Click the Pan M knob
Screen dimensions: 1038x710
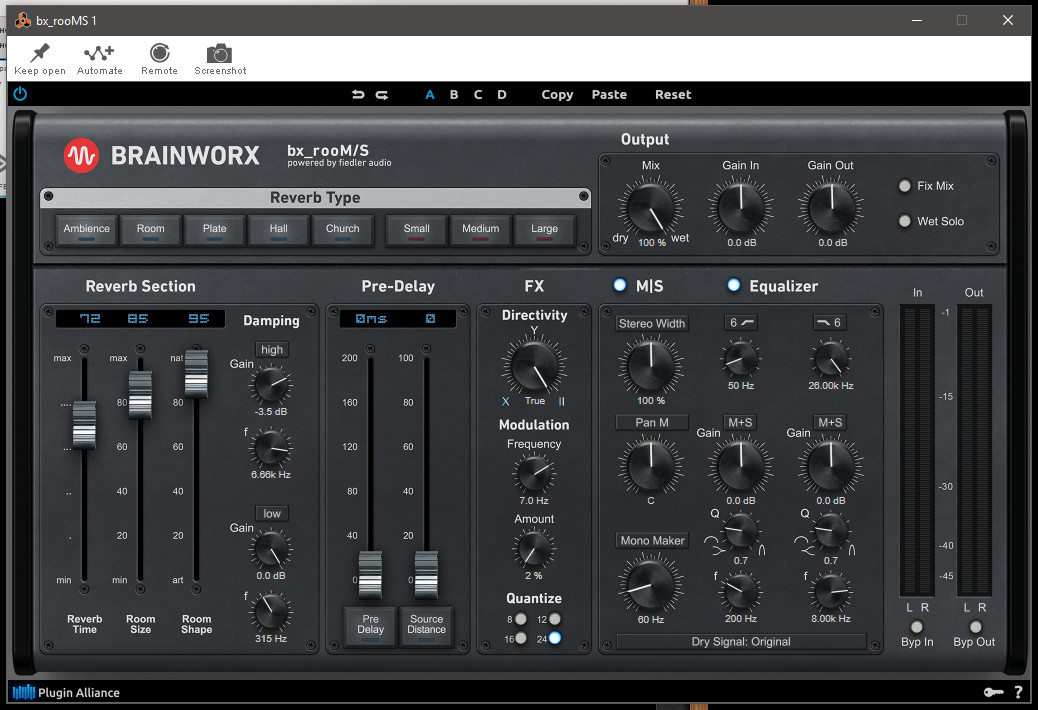[651, 466]
